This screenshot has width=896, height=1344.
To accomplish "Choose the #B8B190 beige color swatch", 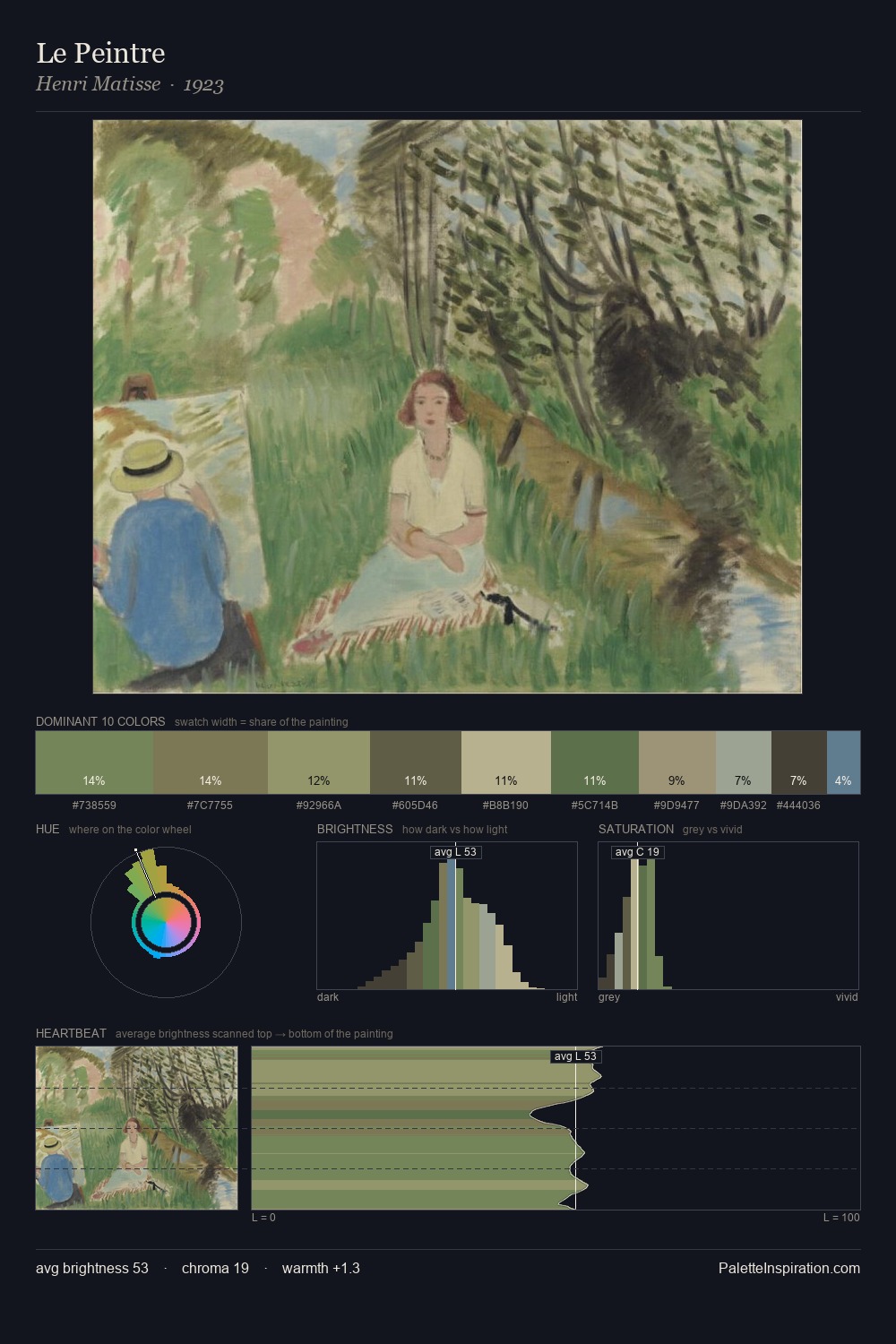I will (x=506, y=762).
